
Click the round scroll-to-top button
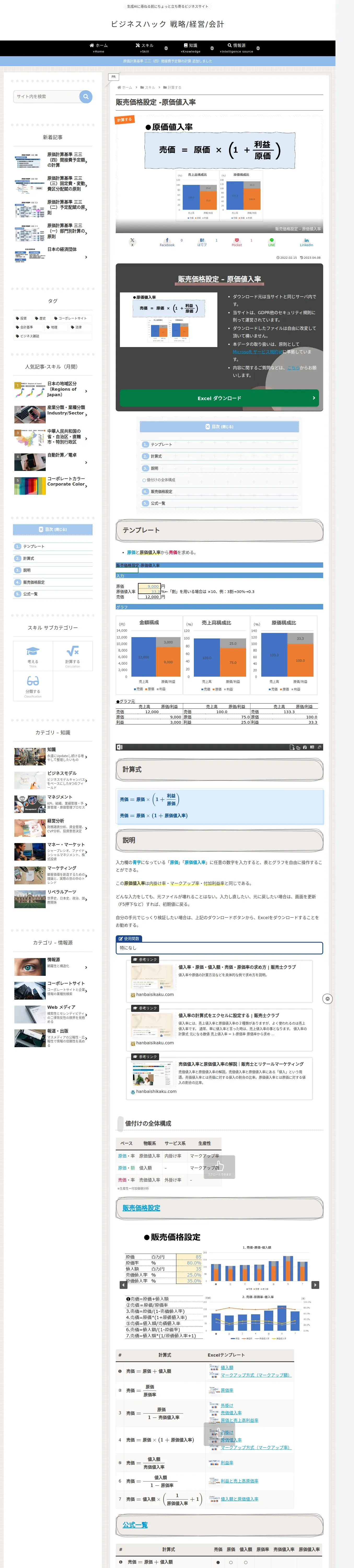click(x=327, y=999)
